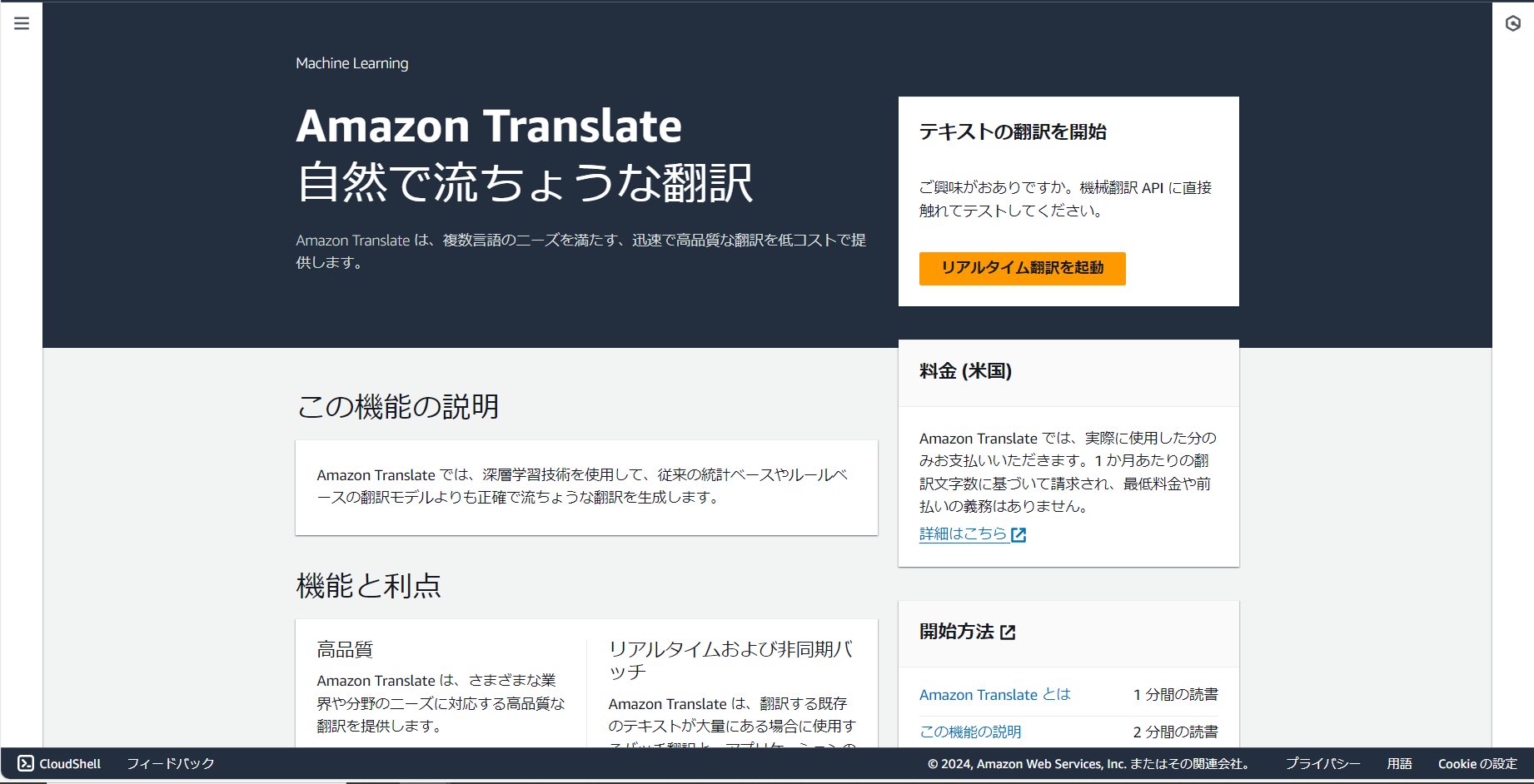
Task: Click the テキストの翻訳を開始 heading
Action: point(1013,132)
